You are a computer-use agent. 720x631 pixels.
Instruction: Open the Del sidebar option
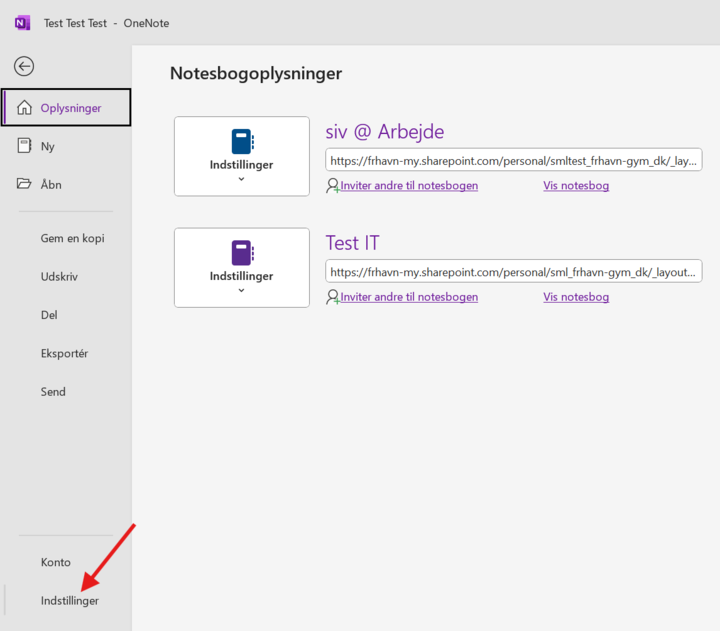49,315
